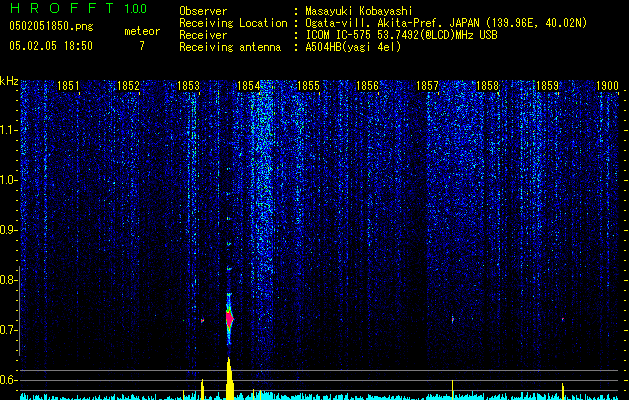Click the 1.1 kHz axis label

[x=9, y=130]
